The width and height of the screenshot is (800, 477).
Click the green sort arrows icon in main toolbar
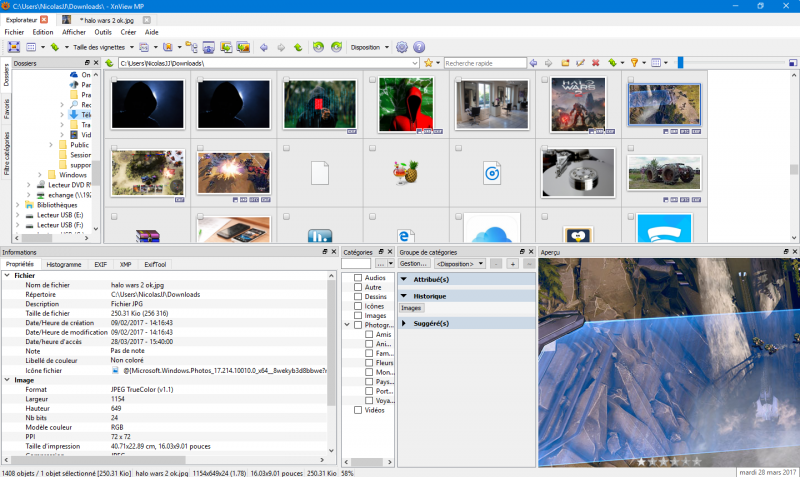click(55, 47)
